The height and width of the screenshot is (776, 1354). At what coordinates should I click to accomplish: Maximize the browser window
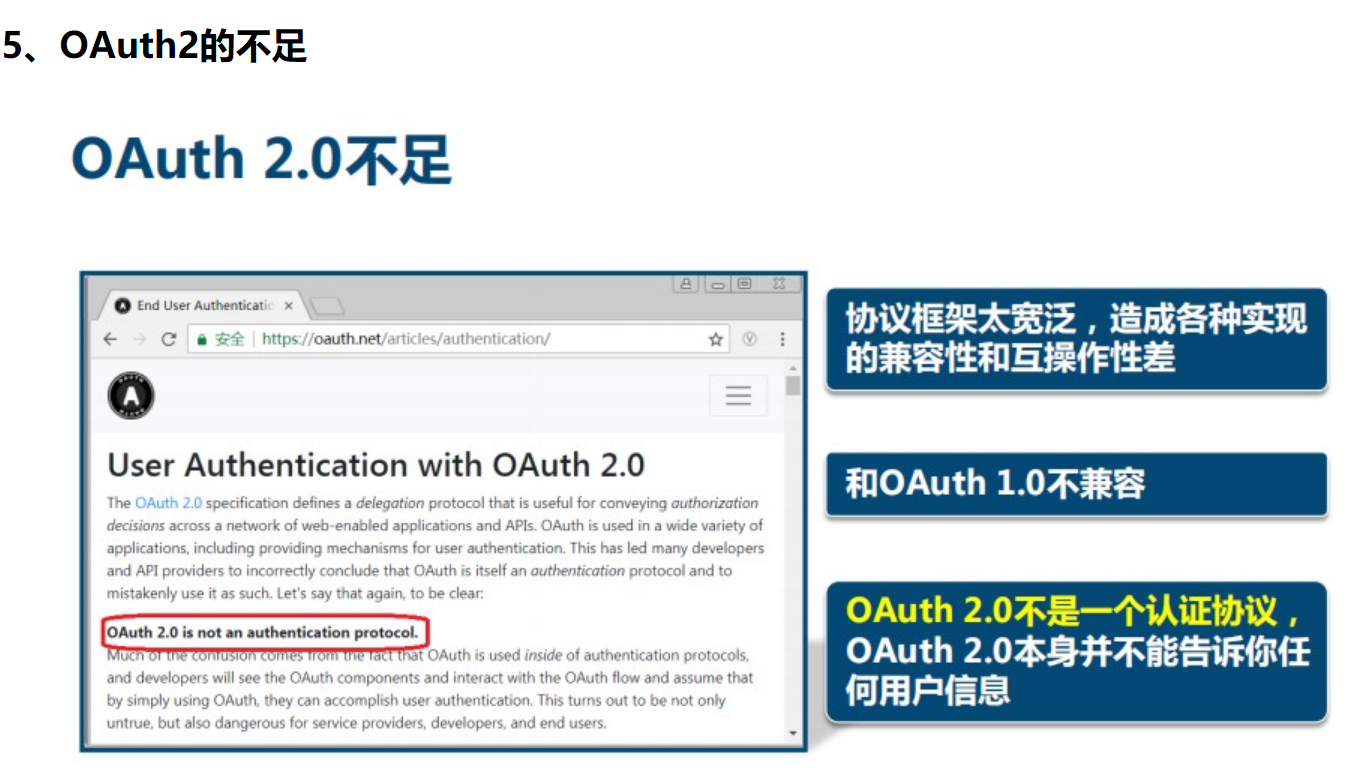[x=744, y=284]
